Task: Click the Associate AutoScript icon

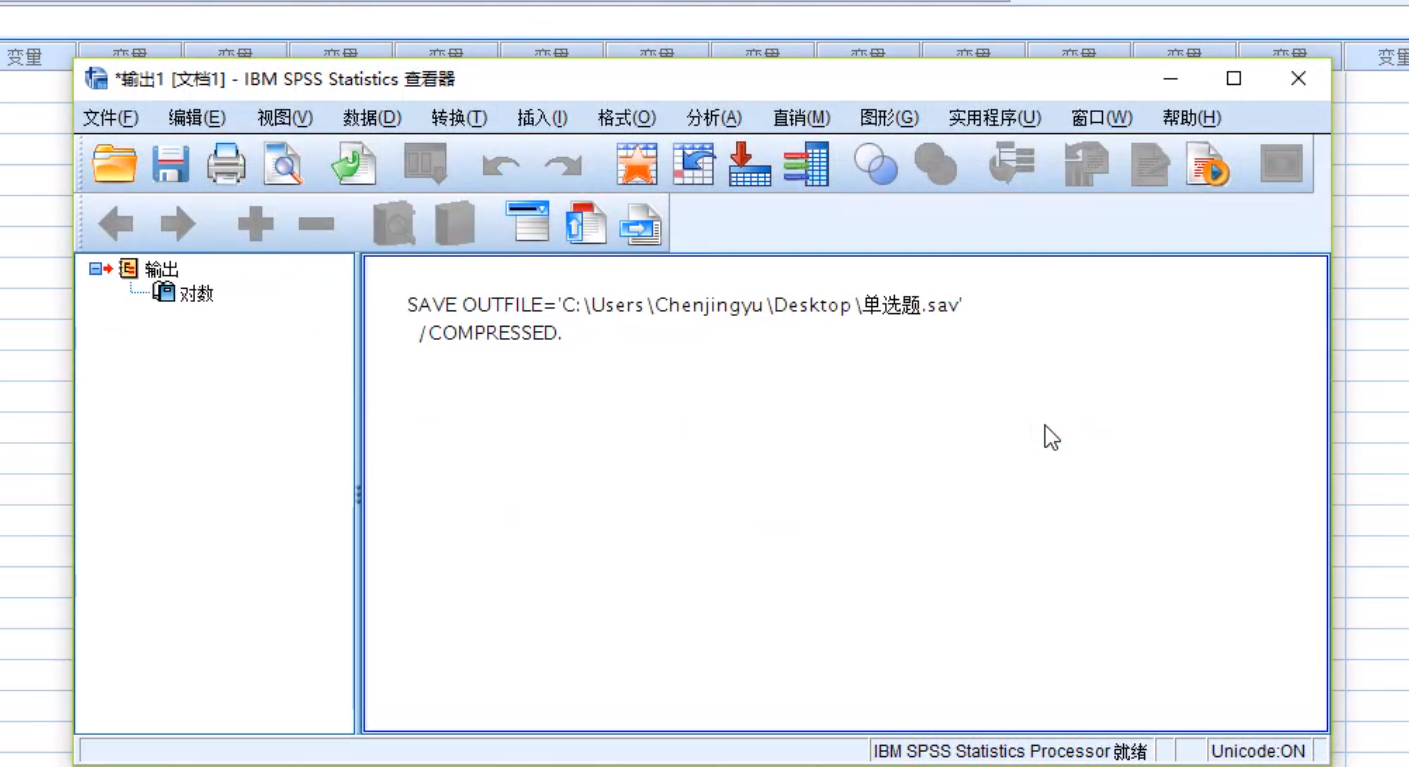Action: 1087,164
